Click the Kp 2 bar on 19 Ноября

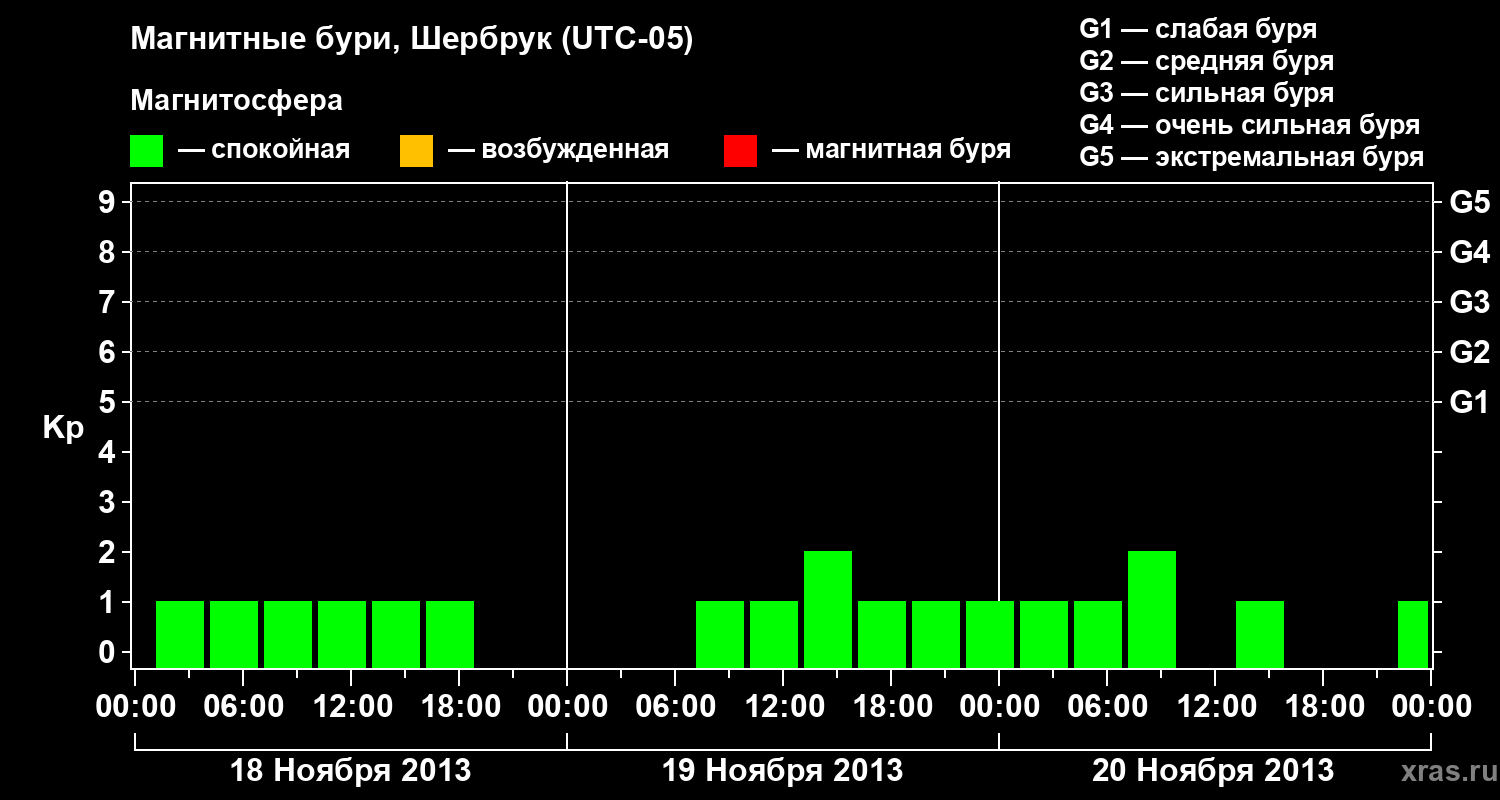[828, 609]
